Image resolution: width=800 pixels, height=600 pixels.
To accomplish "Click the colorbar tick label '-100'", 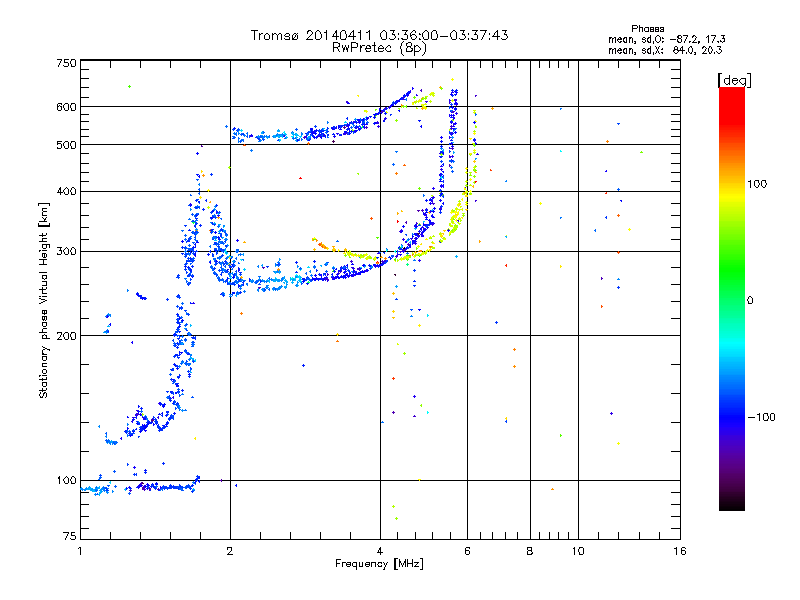I will 761,417.
